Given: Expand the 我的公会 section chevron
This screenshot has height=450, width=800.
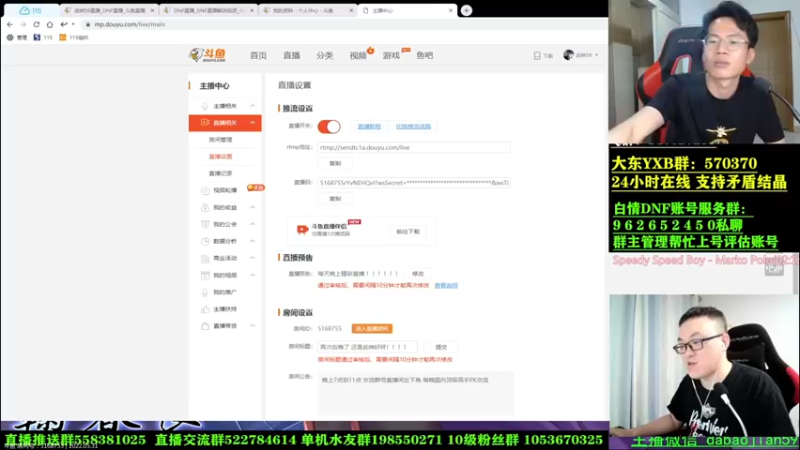Looking at the screenshot, I should (253, 224).
